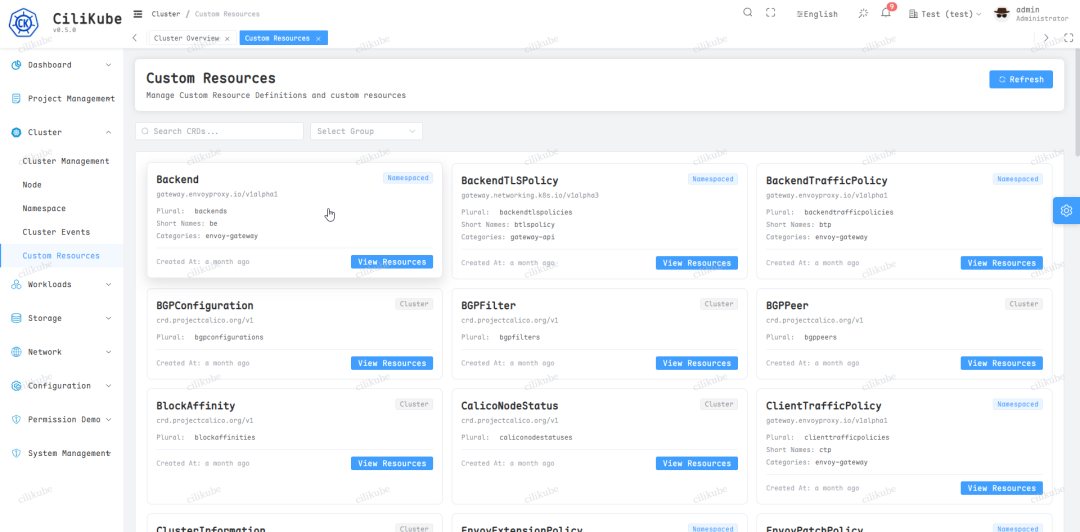1080x532 pixels.
Task: Open the Select Group dropdown
Action: pos(366,131)
